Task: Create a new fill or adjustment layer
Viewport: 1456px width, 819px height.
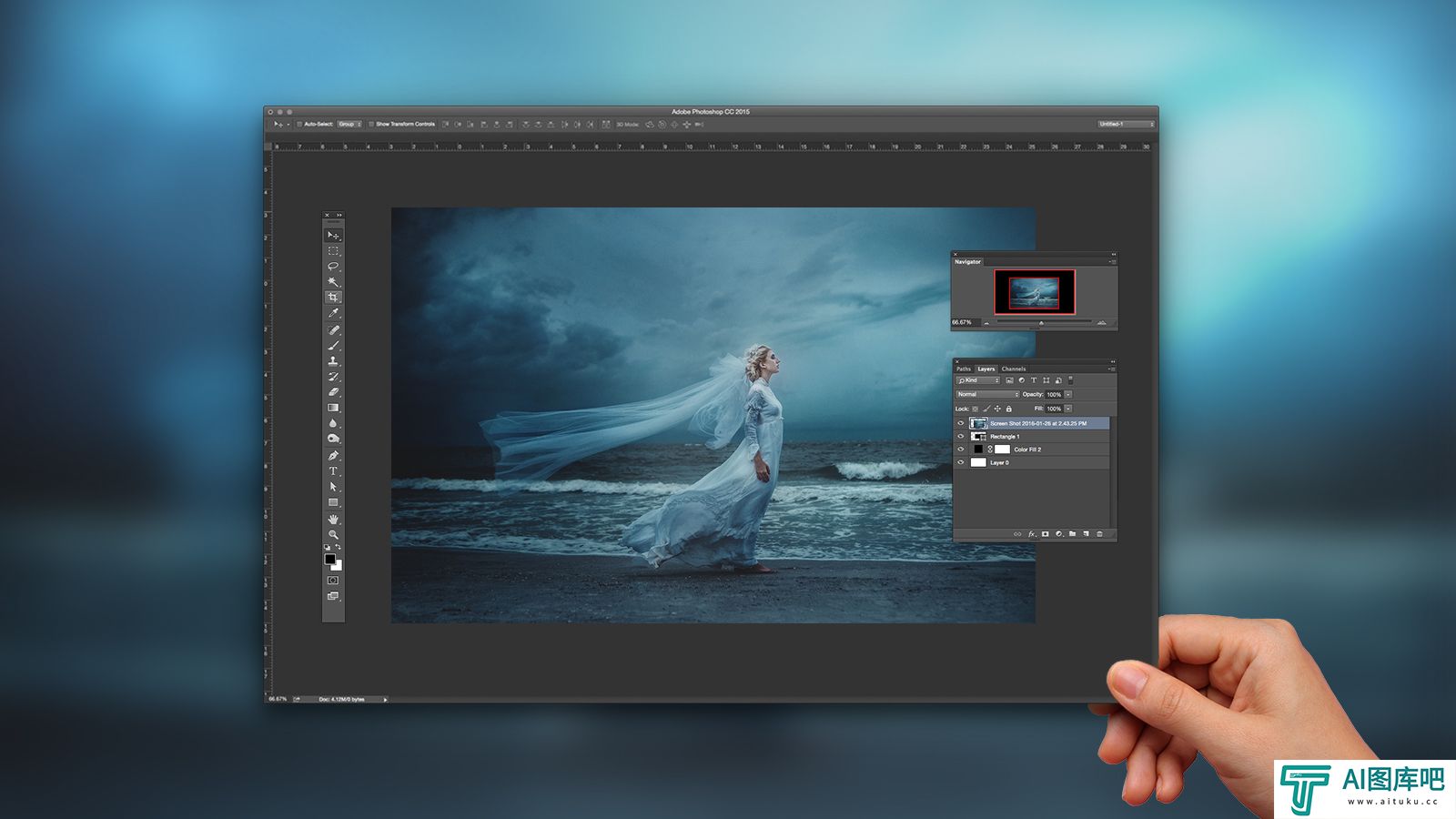Action: point(1059,534)
